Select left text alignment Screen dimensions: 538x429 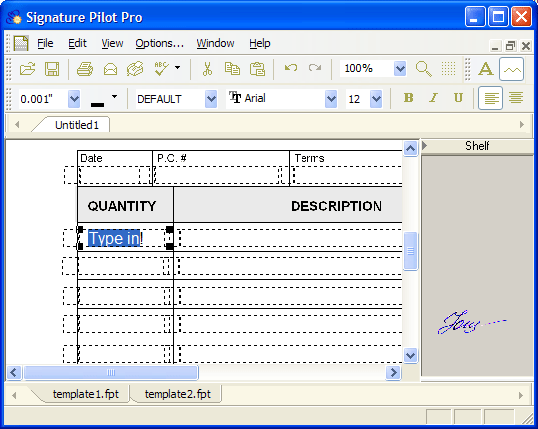(491, 98)
